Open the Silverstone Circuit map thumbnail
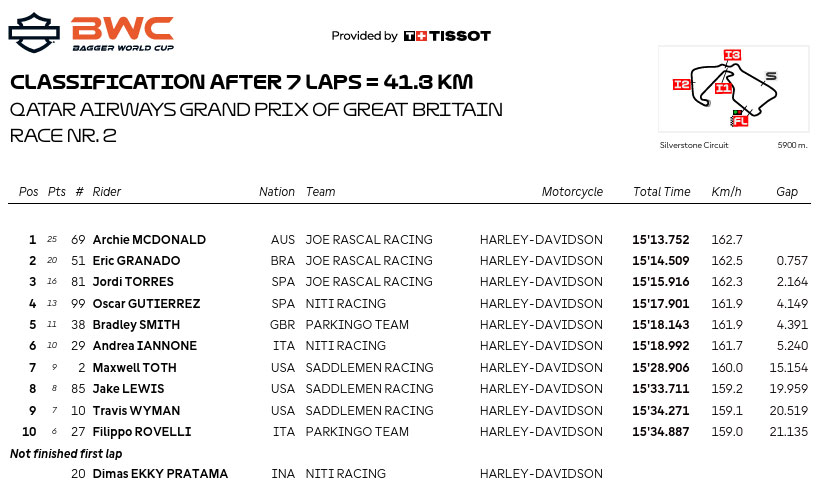817x488 pixels. pyautogui.click(x=734, y=89)
